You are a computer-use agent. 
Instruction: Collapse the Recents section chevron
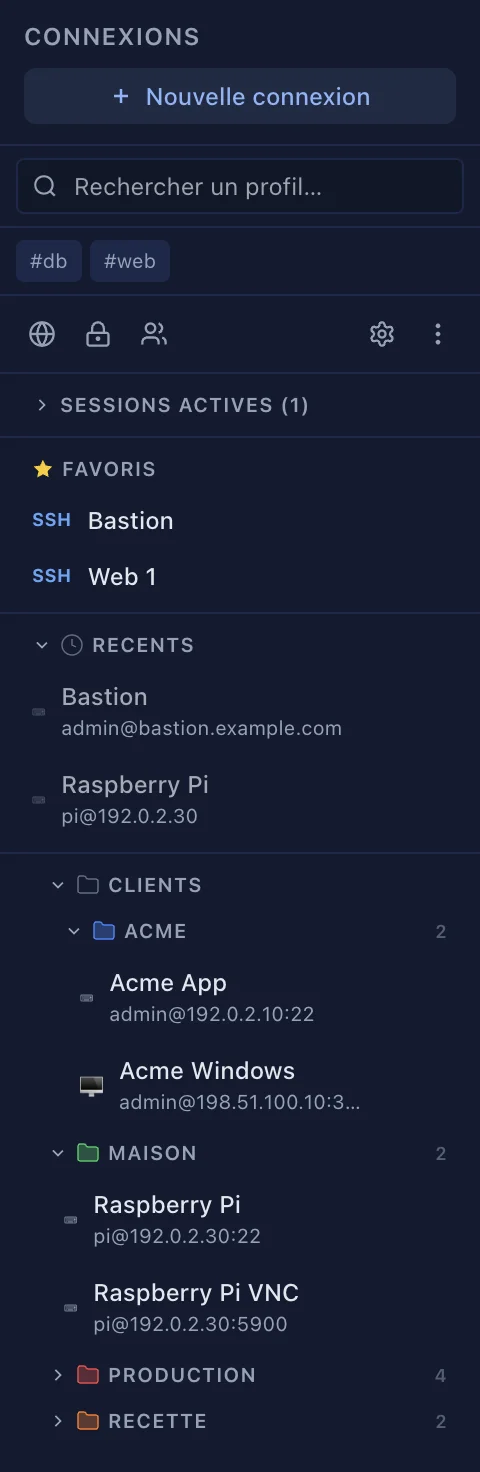(42, 645)
